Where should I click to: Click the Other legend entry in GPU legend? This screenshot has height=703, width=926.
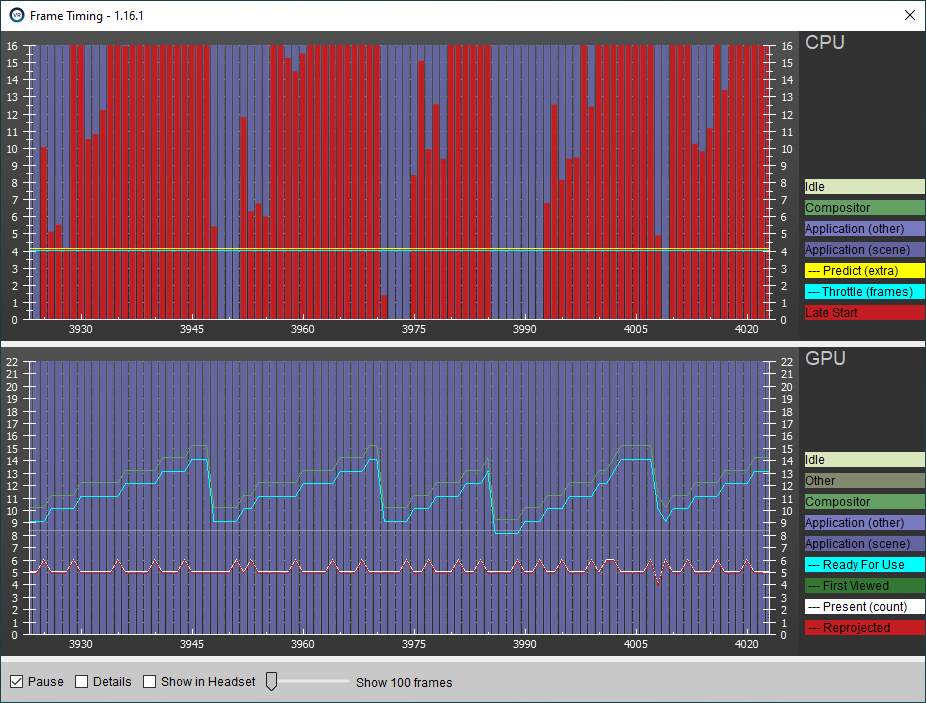pos(864,481)
